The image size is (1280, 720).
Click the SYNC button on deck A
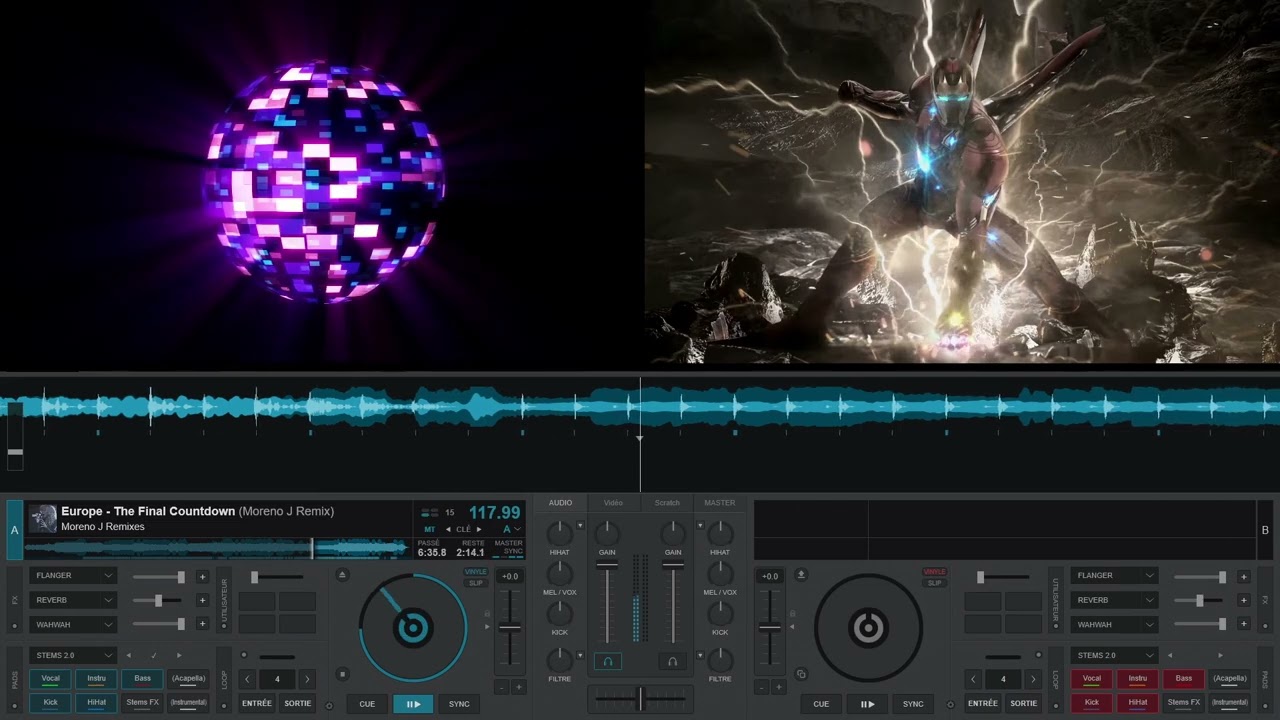[459, 704]
